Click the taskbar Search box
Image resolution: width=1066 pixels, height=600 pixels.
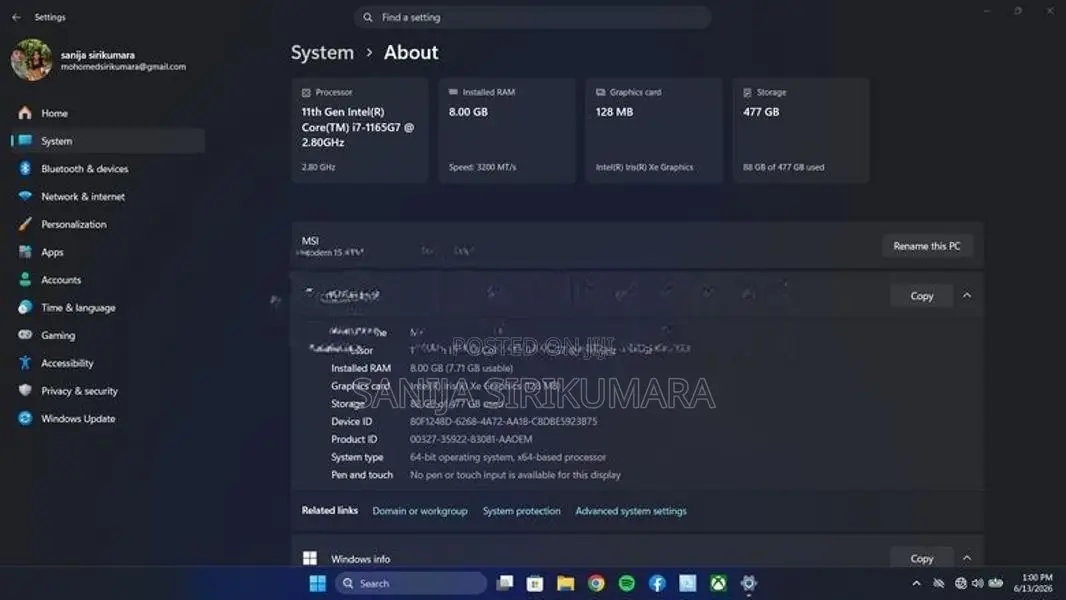click(x=412, y=583)
